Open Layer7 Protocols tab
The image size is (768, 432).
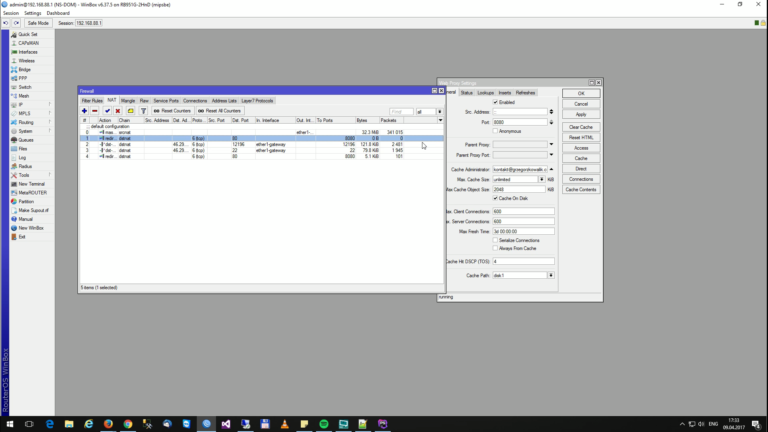pos(257,101)
